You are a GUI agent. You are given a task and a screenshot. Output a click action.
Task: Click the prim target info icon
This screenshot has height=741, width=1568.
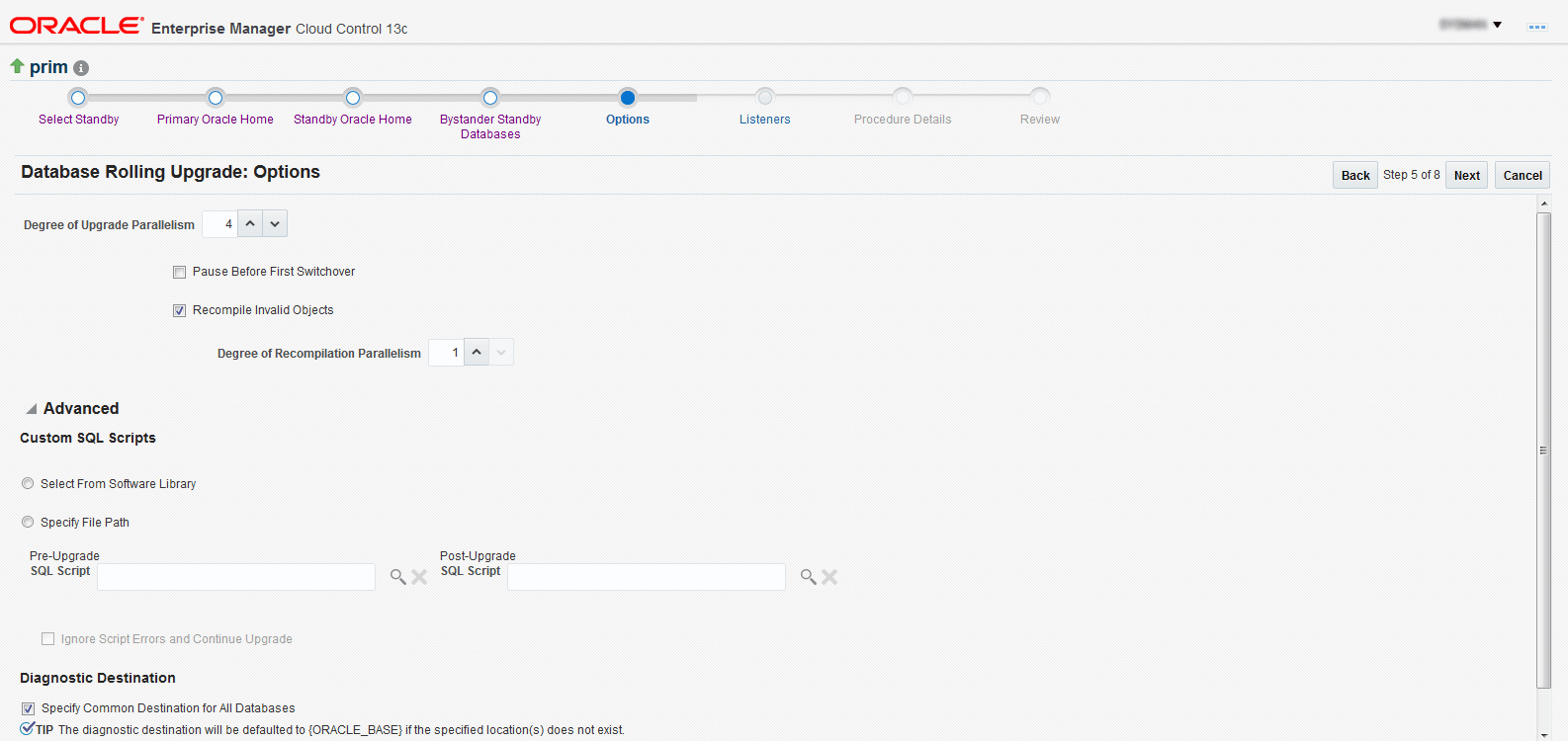coord(81,68)
